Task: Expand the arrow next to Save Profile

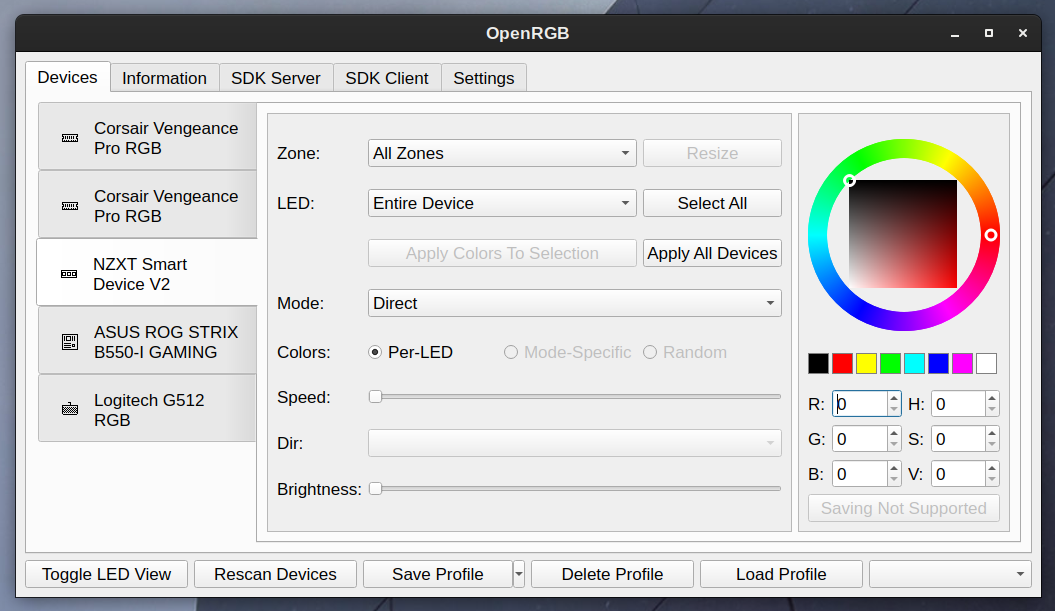Action: click(x=518, y=573)
